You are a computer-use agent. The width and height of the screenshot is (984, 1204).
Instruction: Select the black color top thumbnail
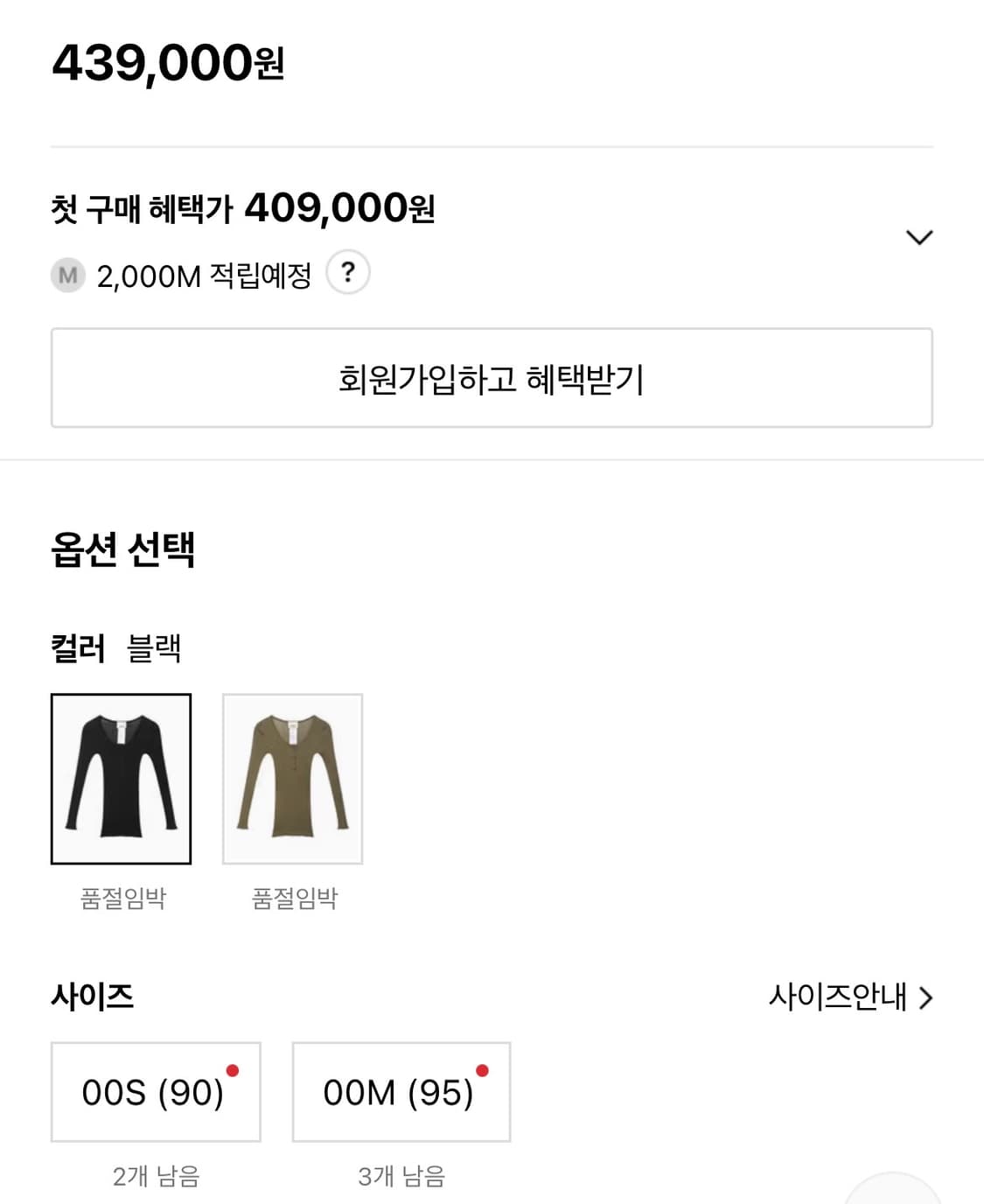[121, 778]
